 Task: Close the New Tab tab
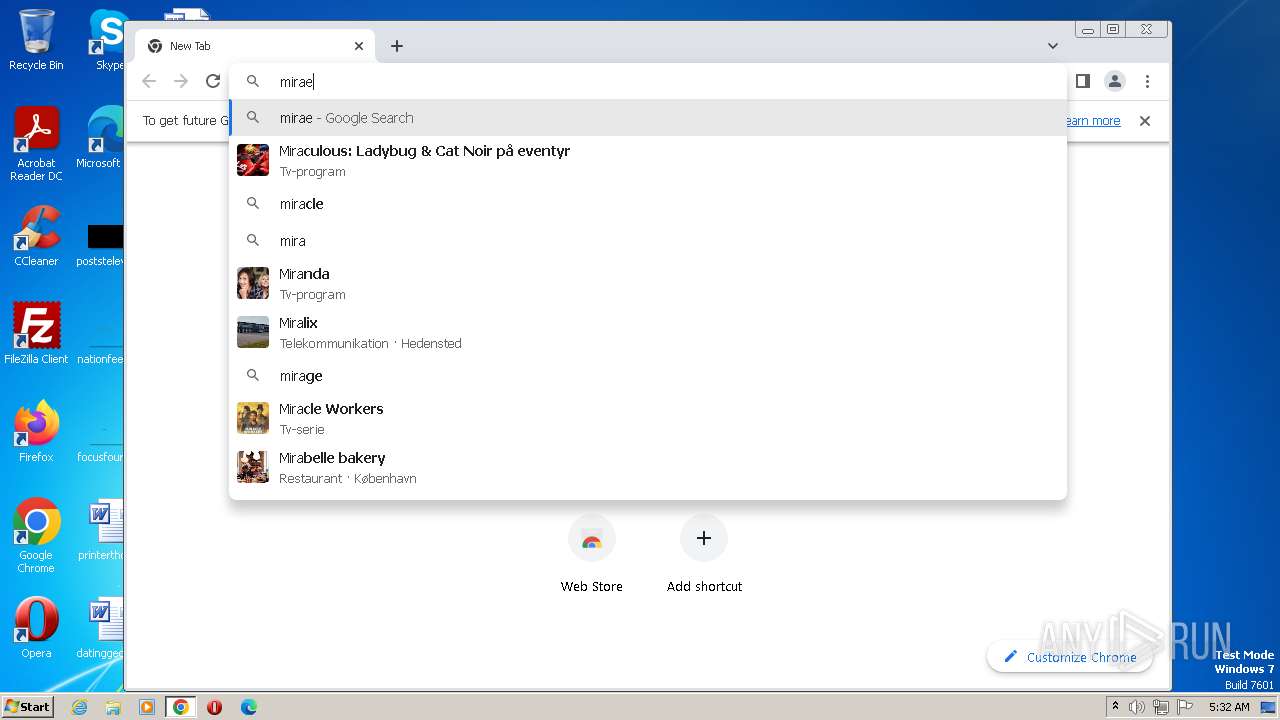pos(359,46)
